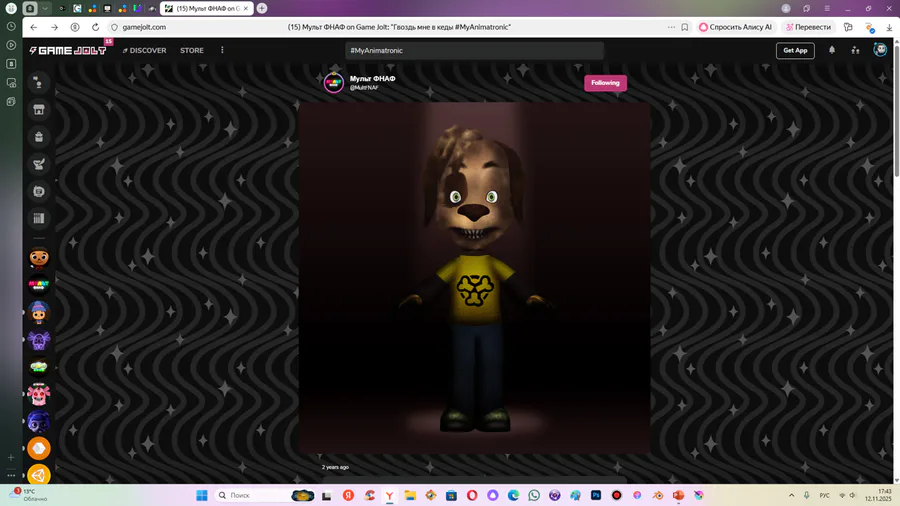900x506 pixels.
Task: Open the friends list icon
Action: (x=855, y=50)
